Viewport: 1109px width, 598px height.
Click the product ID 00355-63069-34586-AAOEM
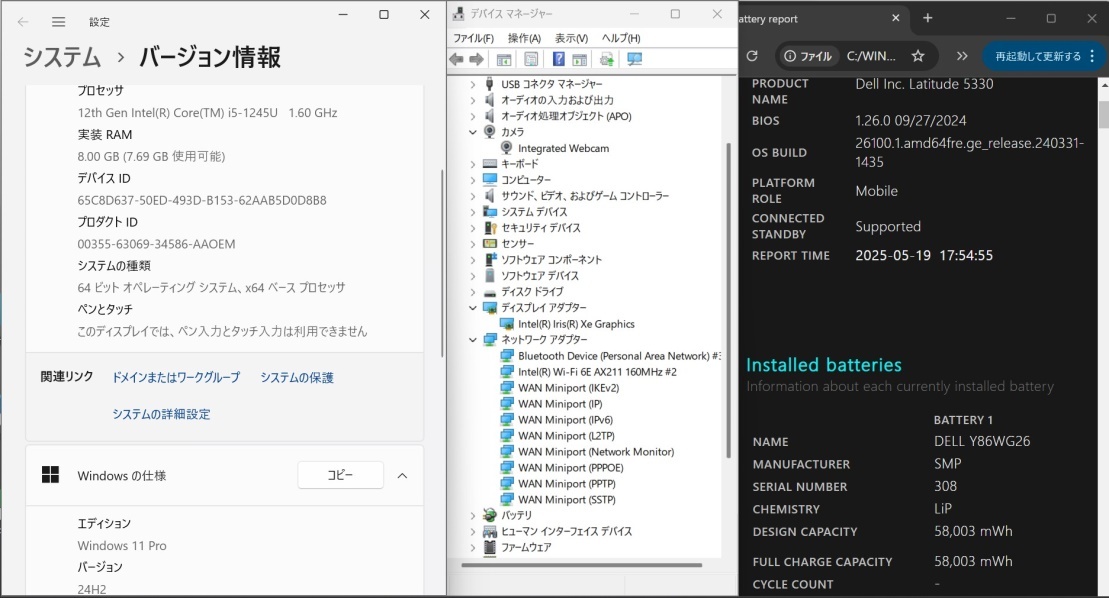point(156,244)
